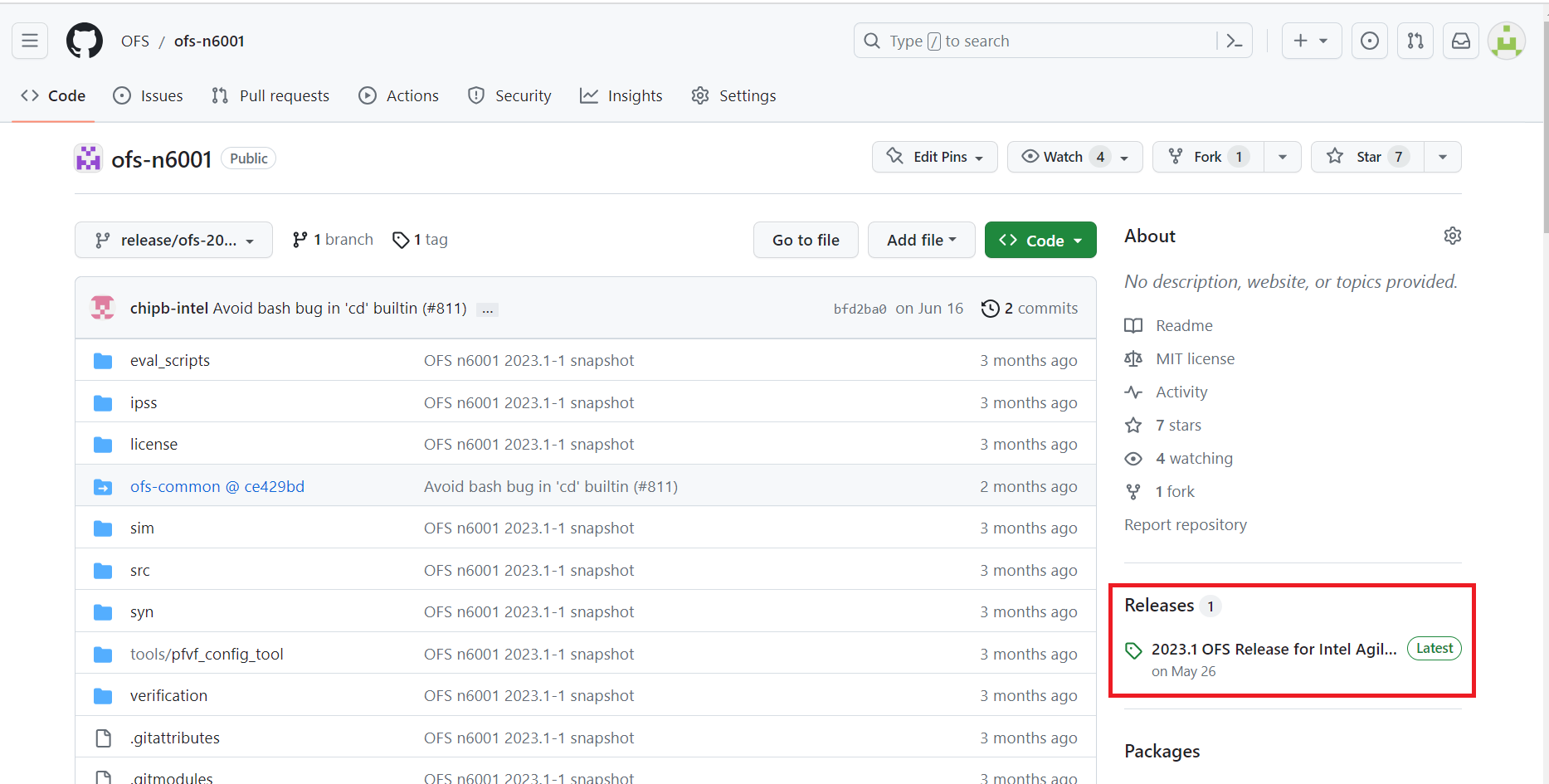Open the Fork options dropdown arrow
The image size is (1549, 784).
(1283, 157)
